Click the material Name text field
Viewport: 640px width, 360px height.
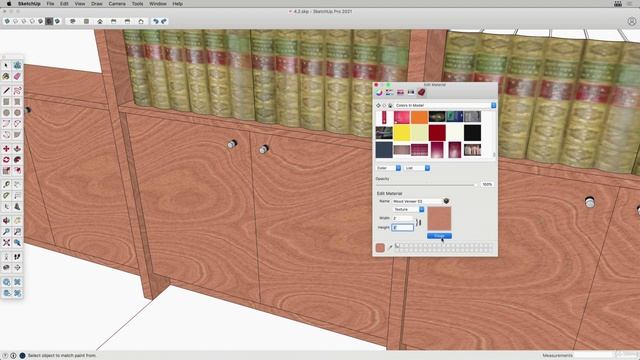point(417,201)
